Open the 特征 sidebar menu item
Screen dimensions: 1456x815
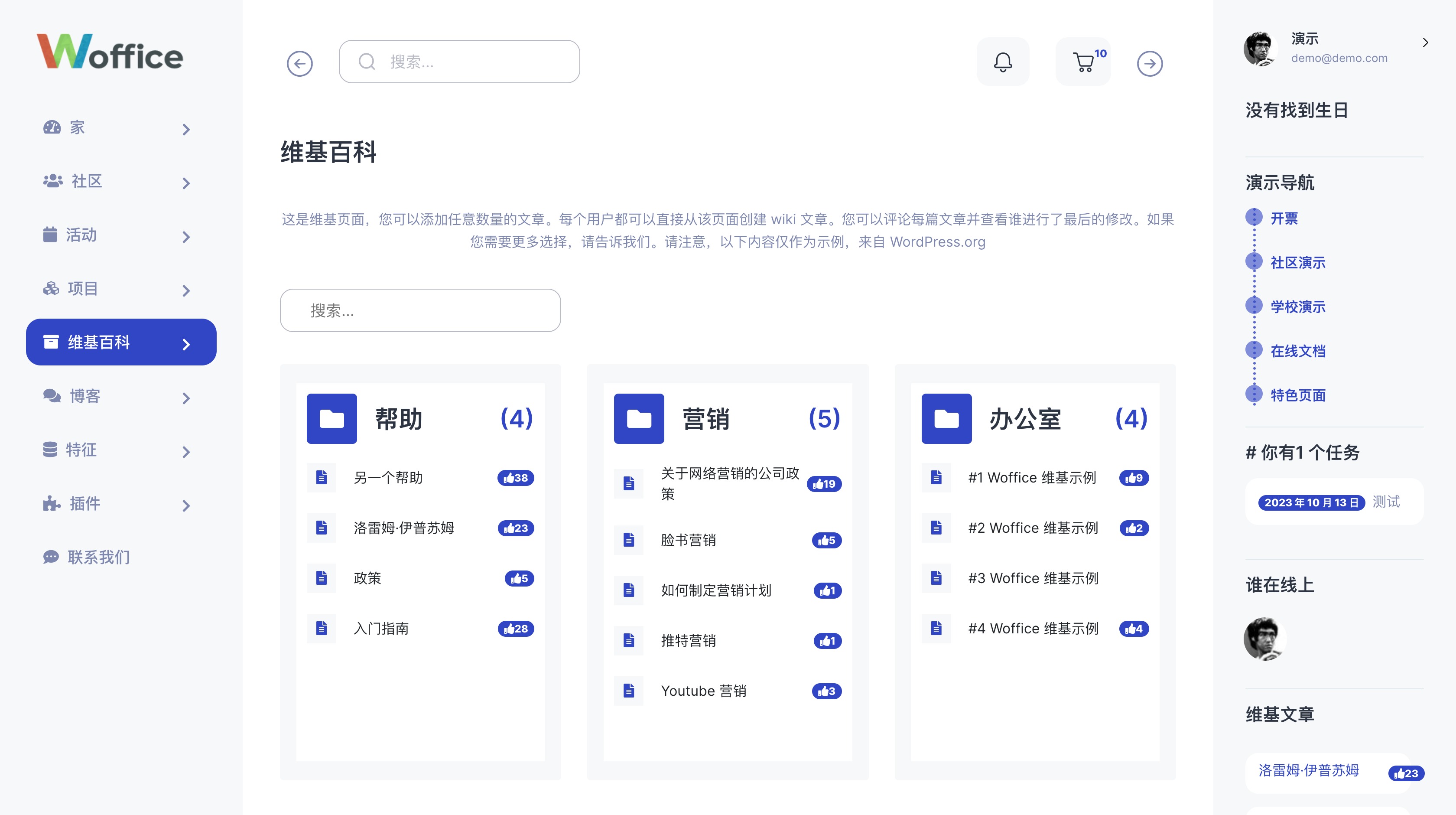[x=121, y=450]
